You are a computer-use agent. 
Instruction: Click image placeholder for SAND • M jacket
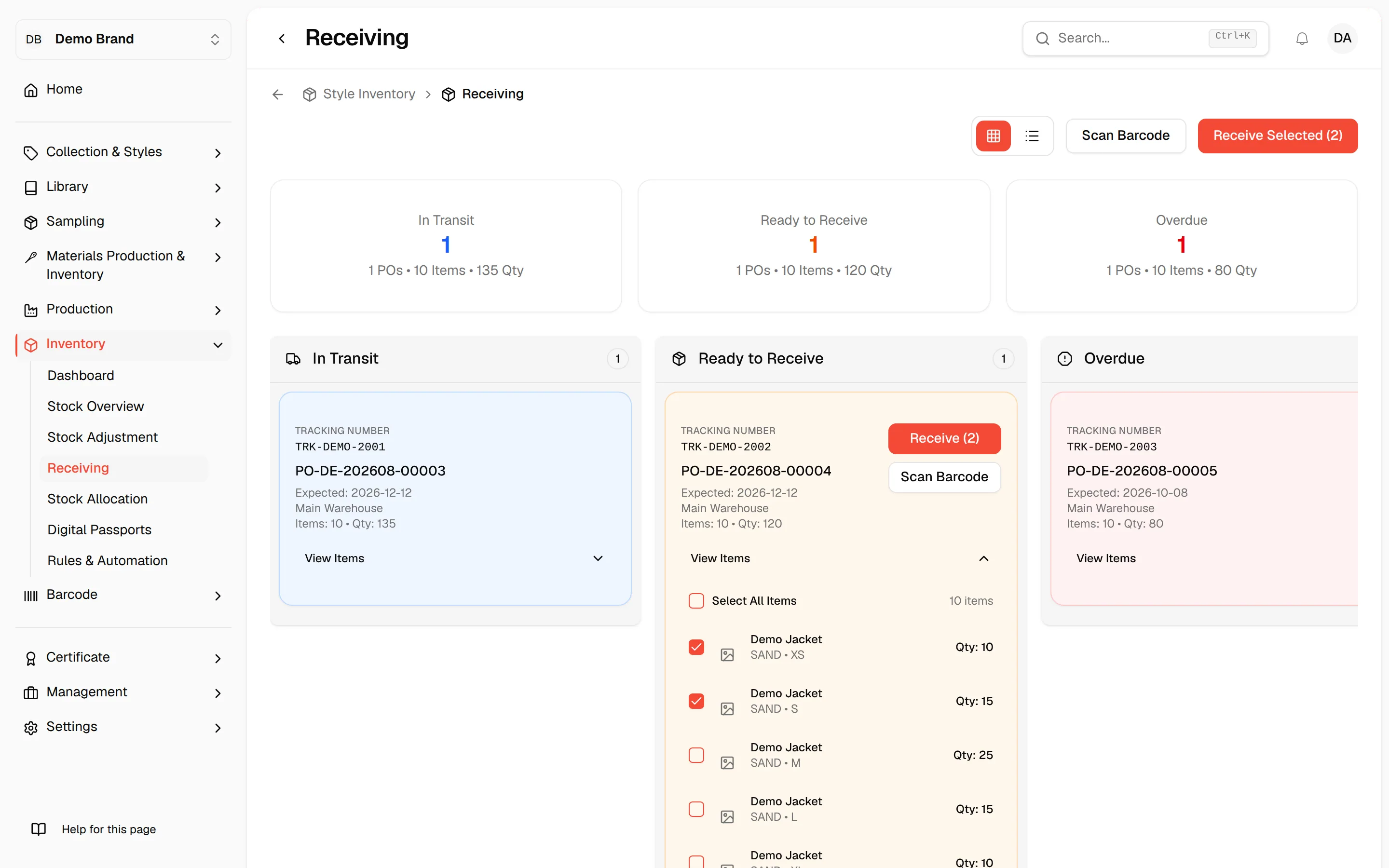point(727,763)
